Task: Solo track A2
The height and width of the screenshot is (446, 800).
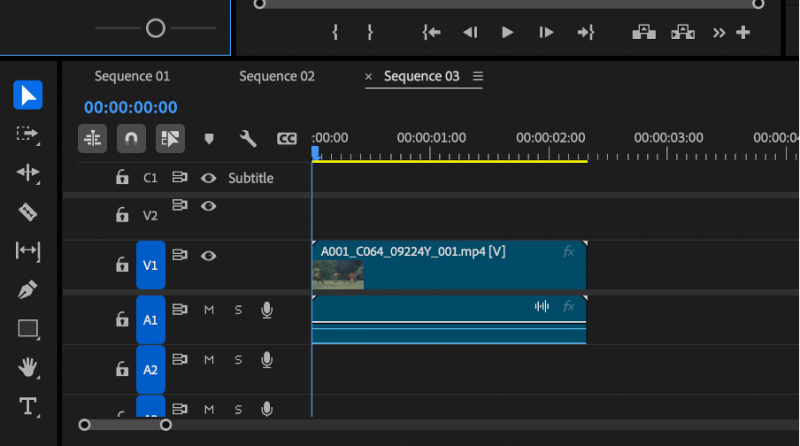Action: (238, 360)
